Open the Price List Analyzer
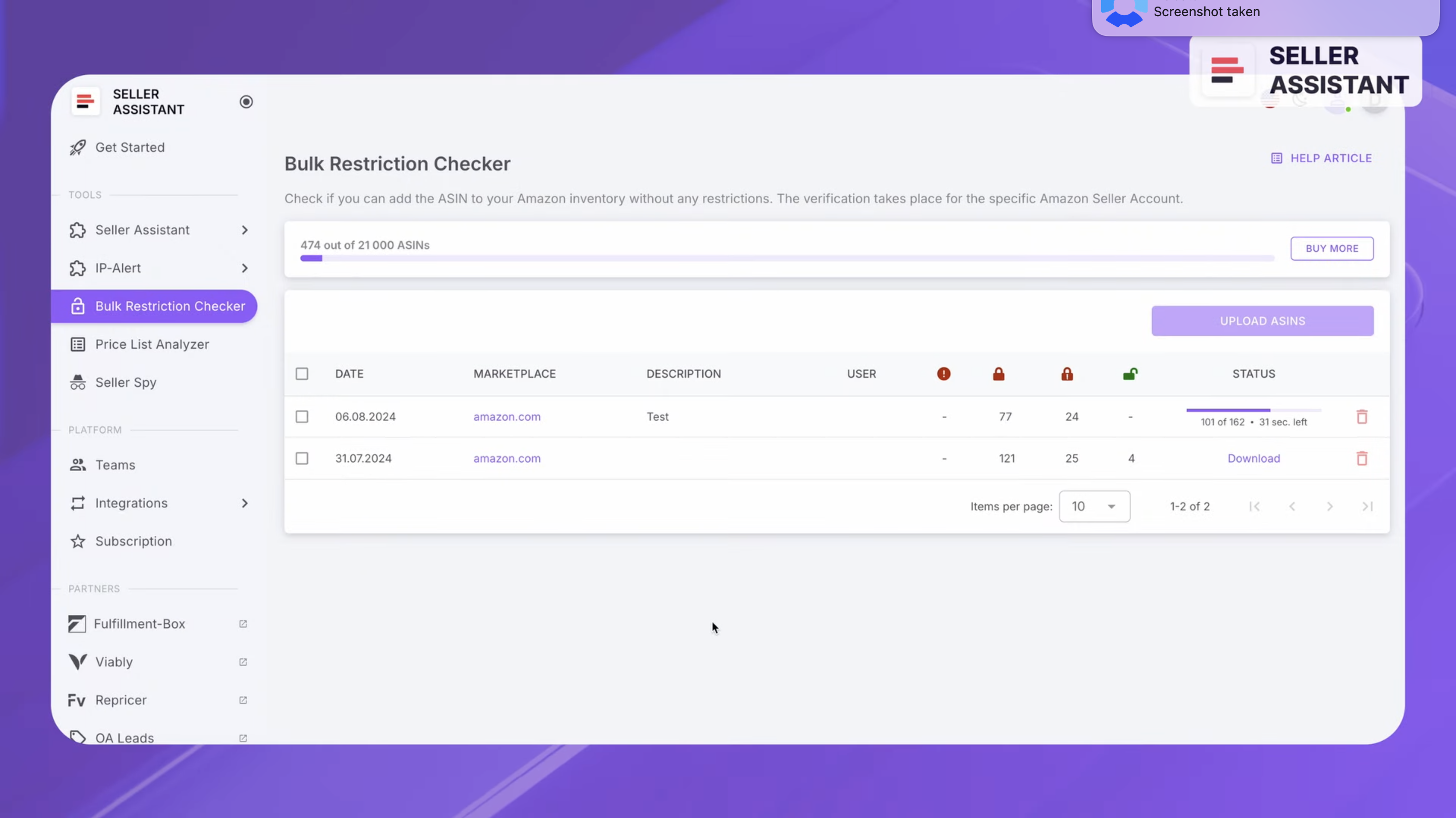1456x818 pixels. point(152,344)
